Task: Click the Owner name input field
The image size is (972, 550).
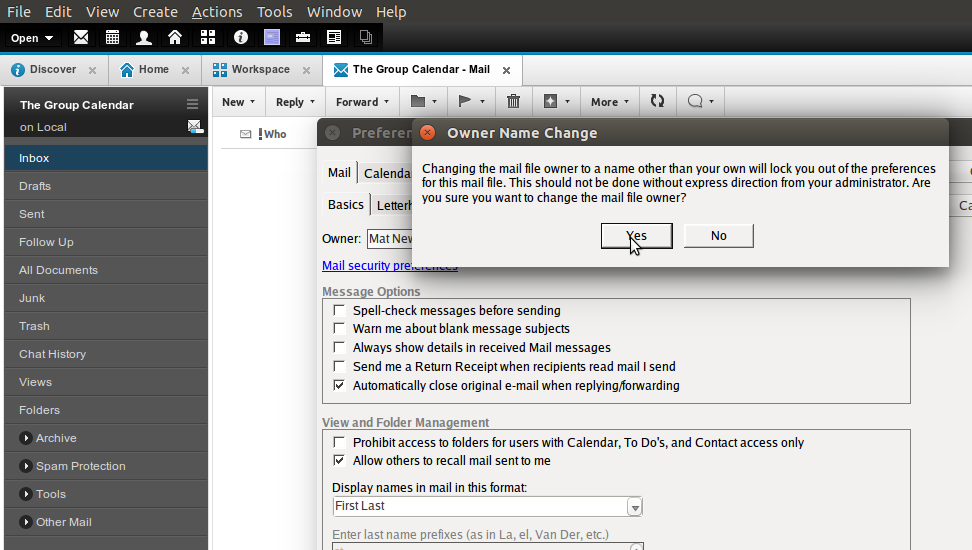Action: [390, 239]
